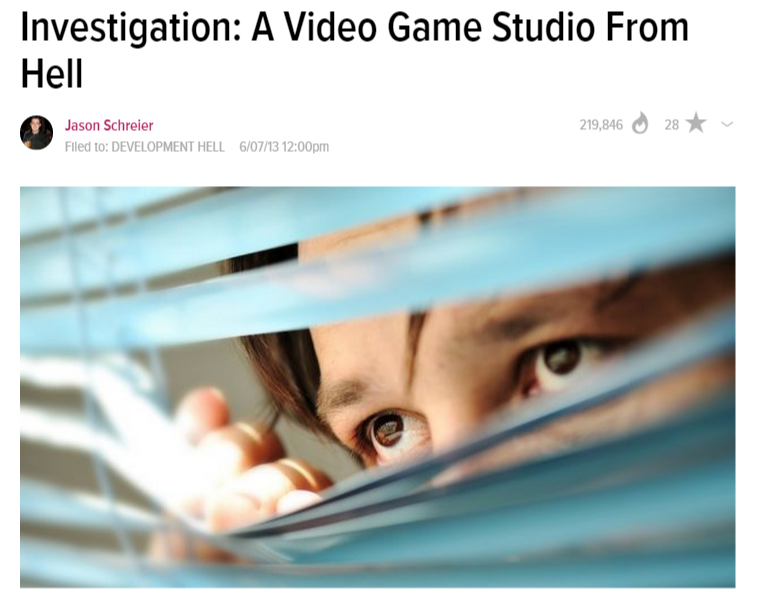762x603 pixels.
Task: Click the word Hell in headline
Action: pos(52,73)
